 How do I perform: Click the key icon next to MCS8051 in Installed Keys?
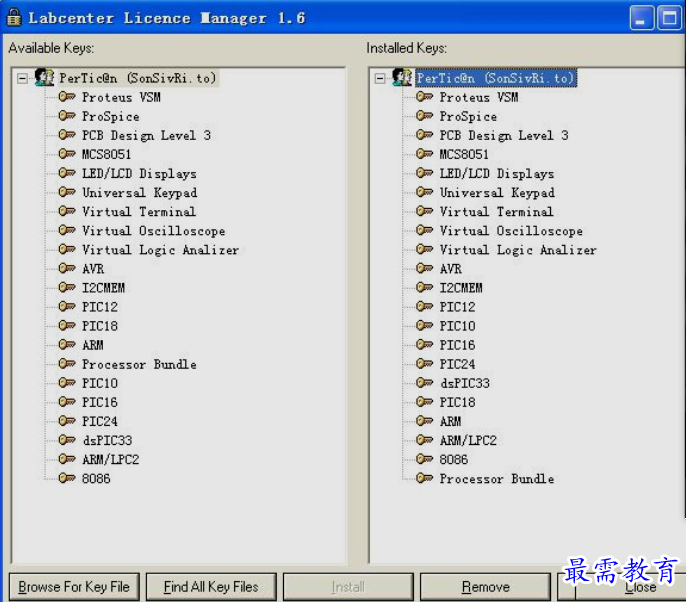425,154
